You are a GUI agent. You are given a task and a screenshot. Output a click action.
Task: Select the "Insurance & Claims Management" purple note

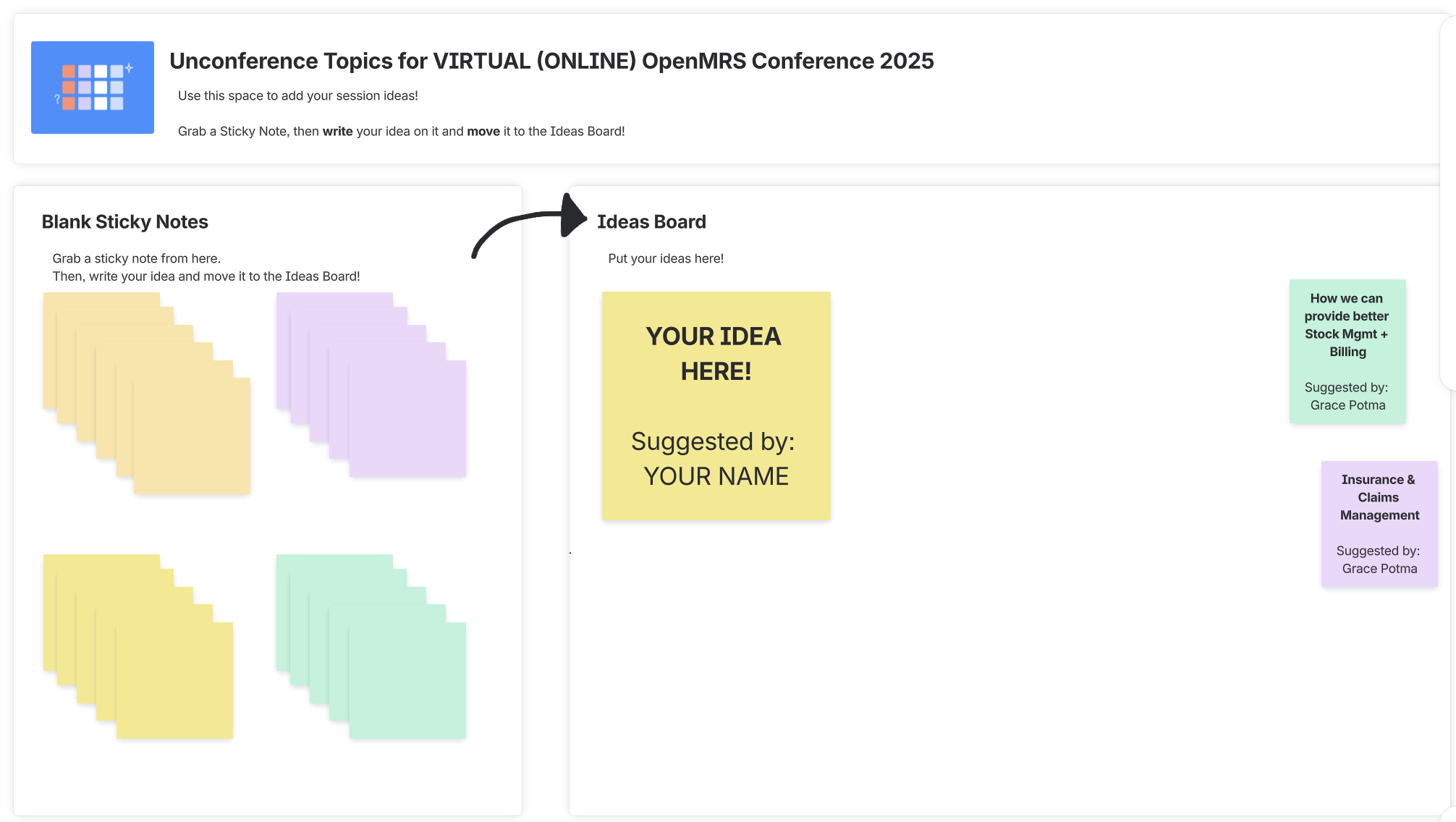1379,497
